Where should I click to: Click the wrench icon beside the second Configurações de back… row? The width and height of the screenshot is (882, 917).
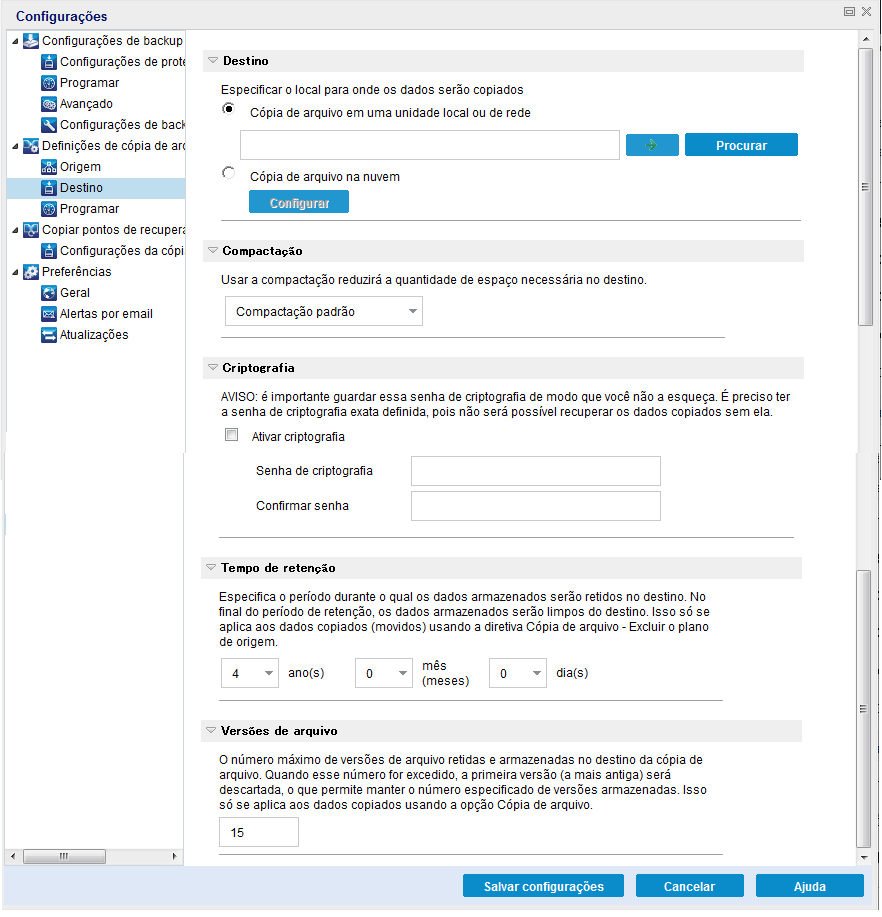coord(49,125)
